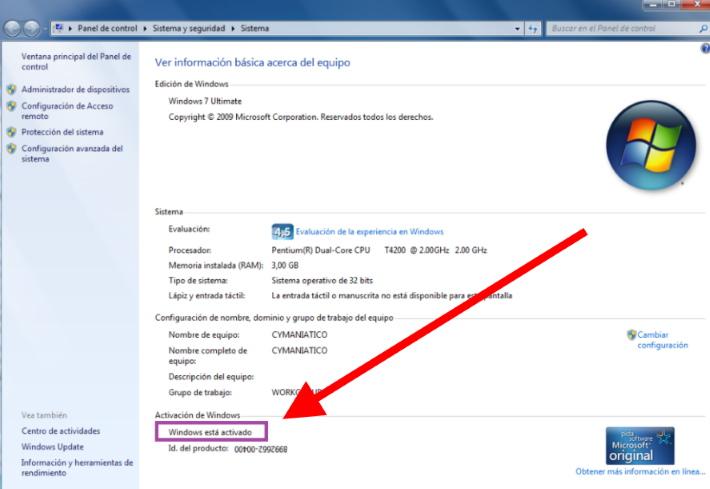Open the address bar history dropdown arrow
This screenshot has height=489, width=710.
click(x=517, y=29)
